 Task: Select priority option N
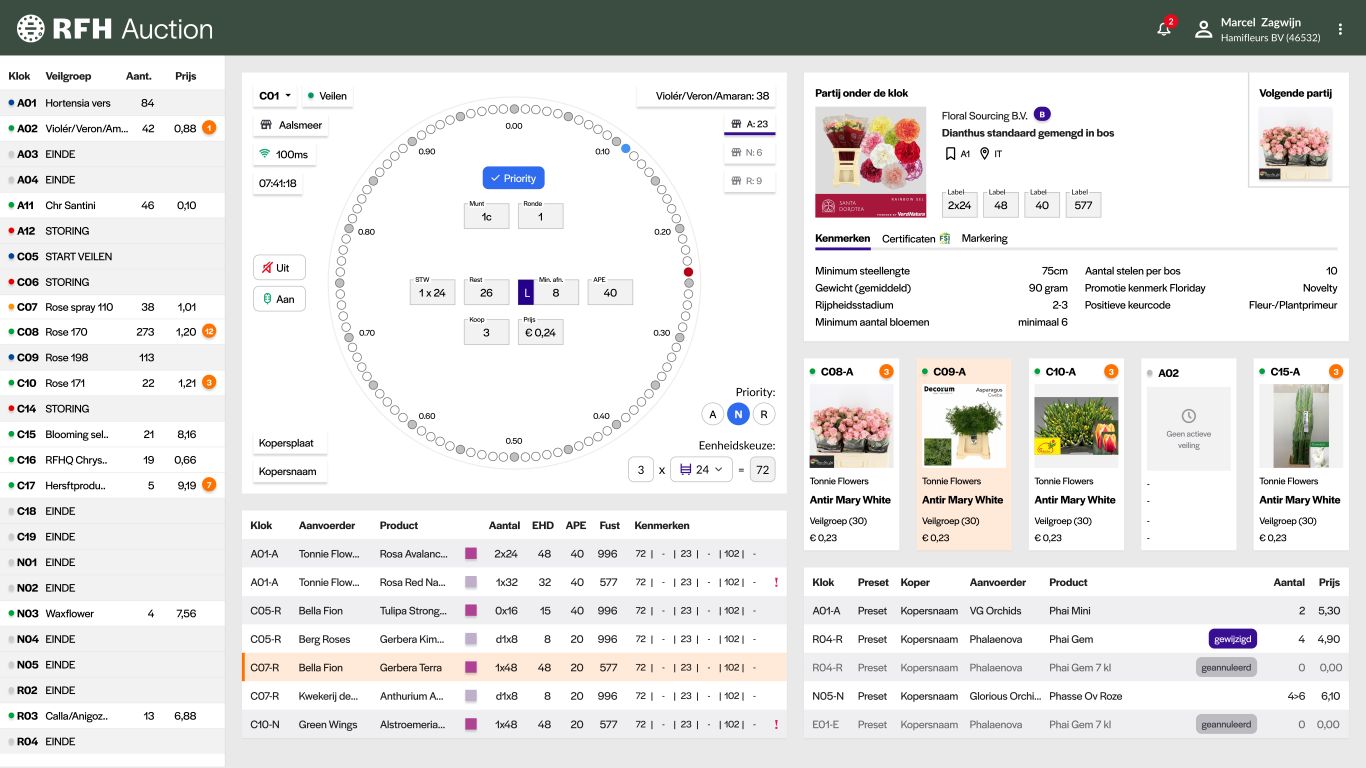(x=738, y=414)
